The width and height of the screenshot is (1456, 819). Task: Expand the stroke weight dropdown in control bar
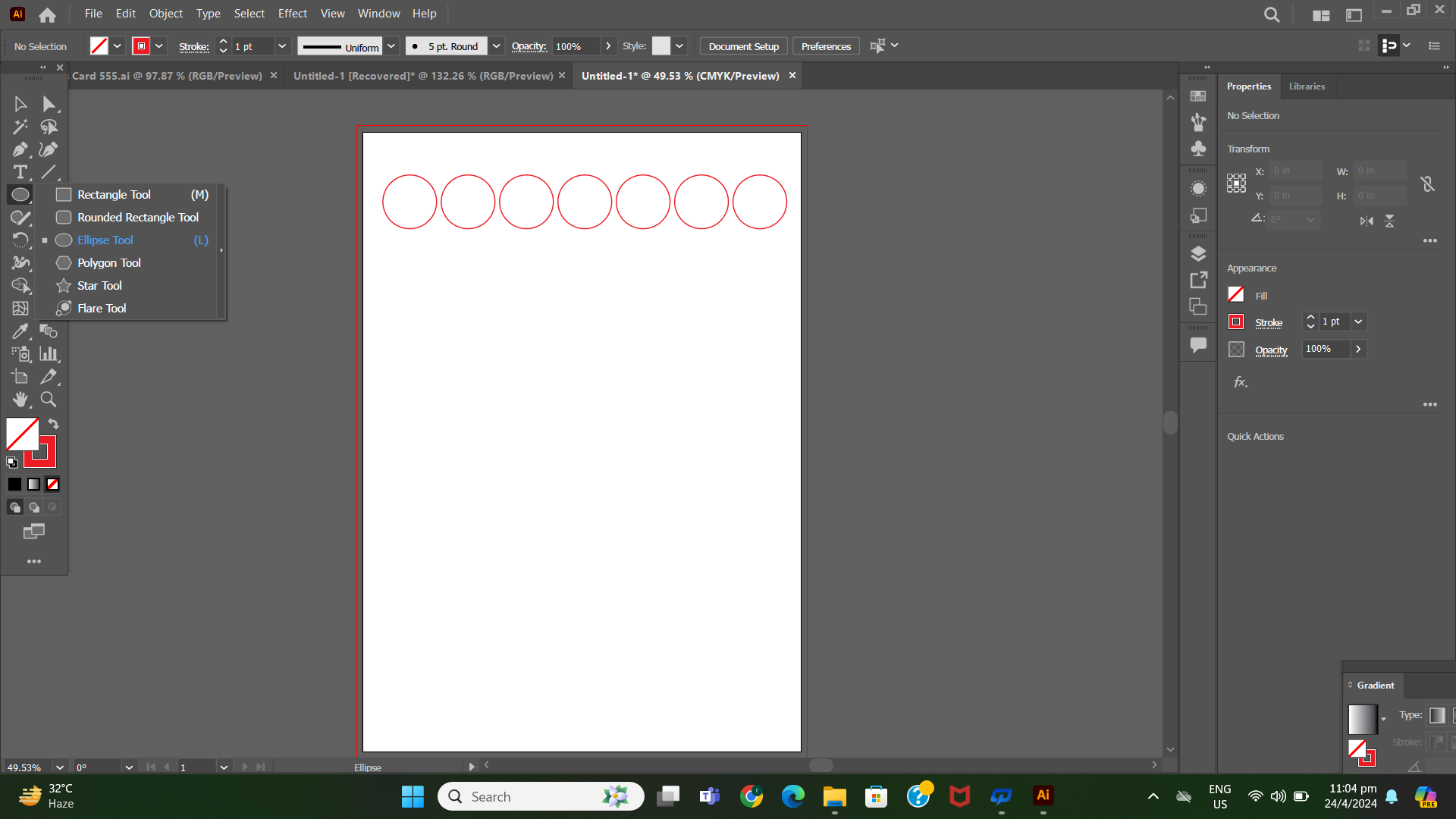tap(282, 46)
